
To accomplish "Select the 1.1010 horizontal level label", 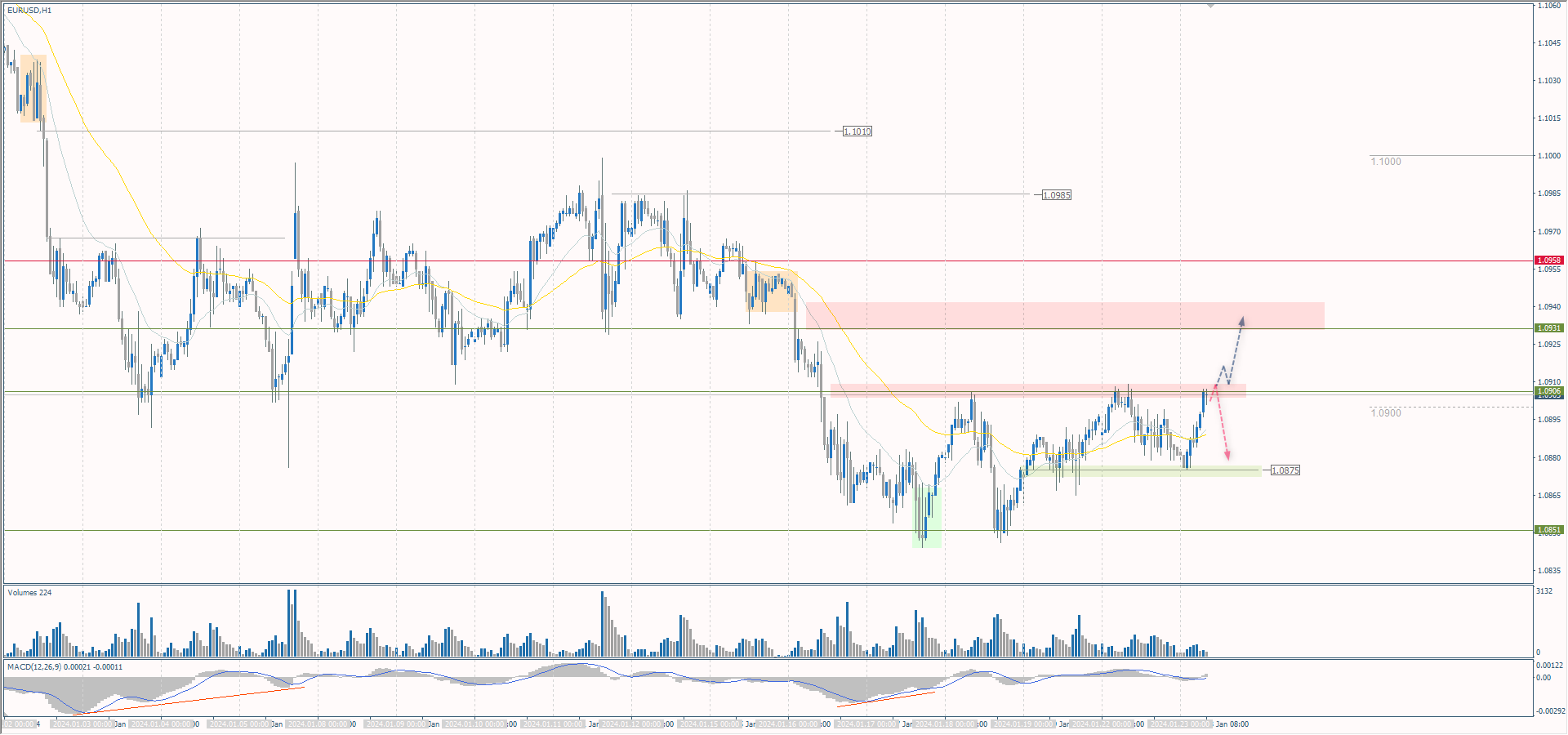I will click(x=857, y=131).
